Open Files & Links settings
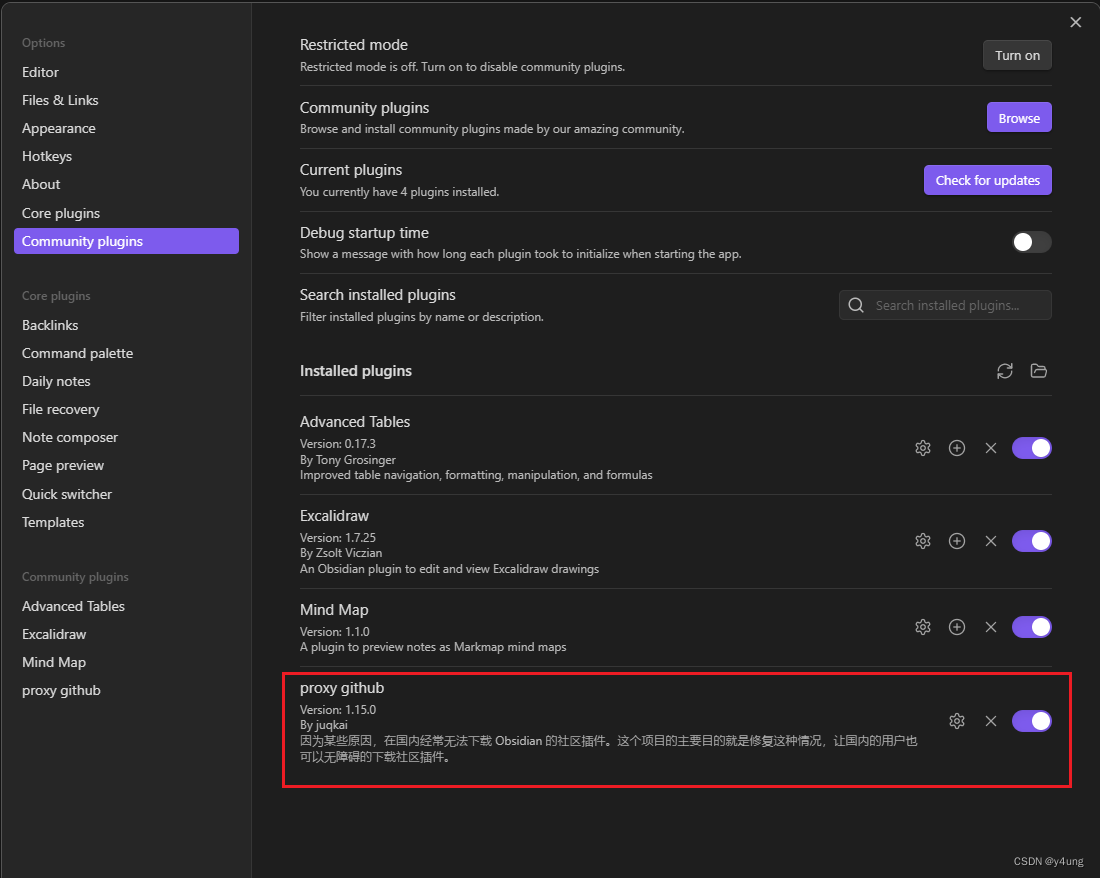Viewport: 1100px width, 878px height. point(126,100)
